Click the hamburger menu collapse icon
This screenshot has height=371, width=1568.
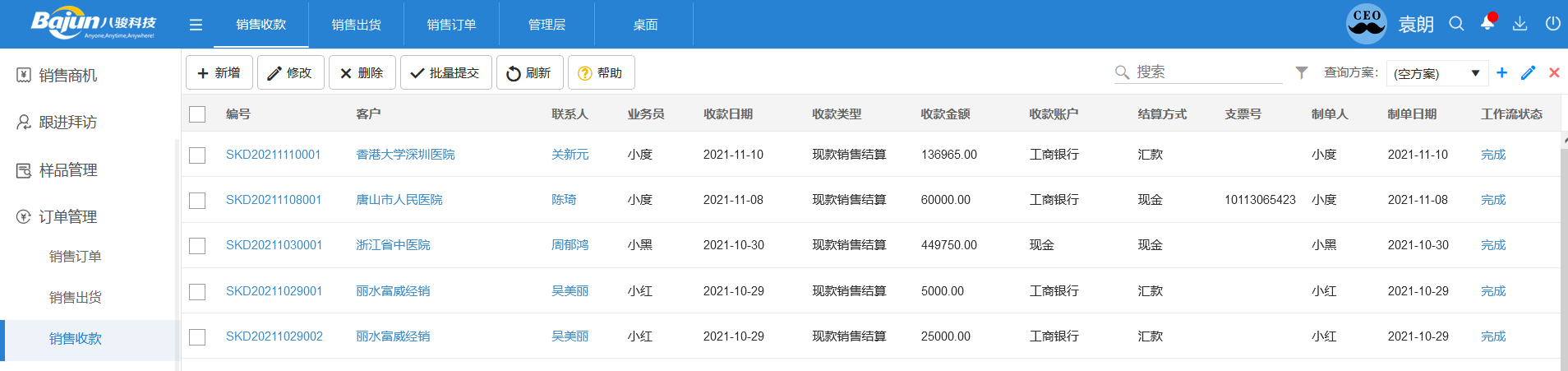click(x=196, y=25)
